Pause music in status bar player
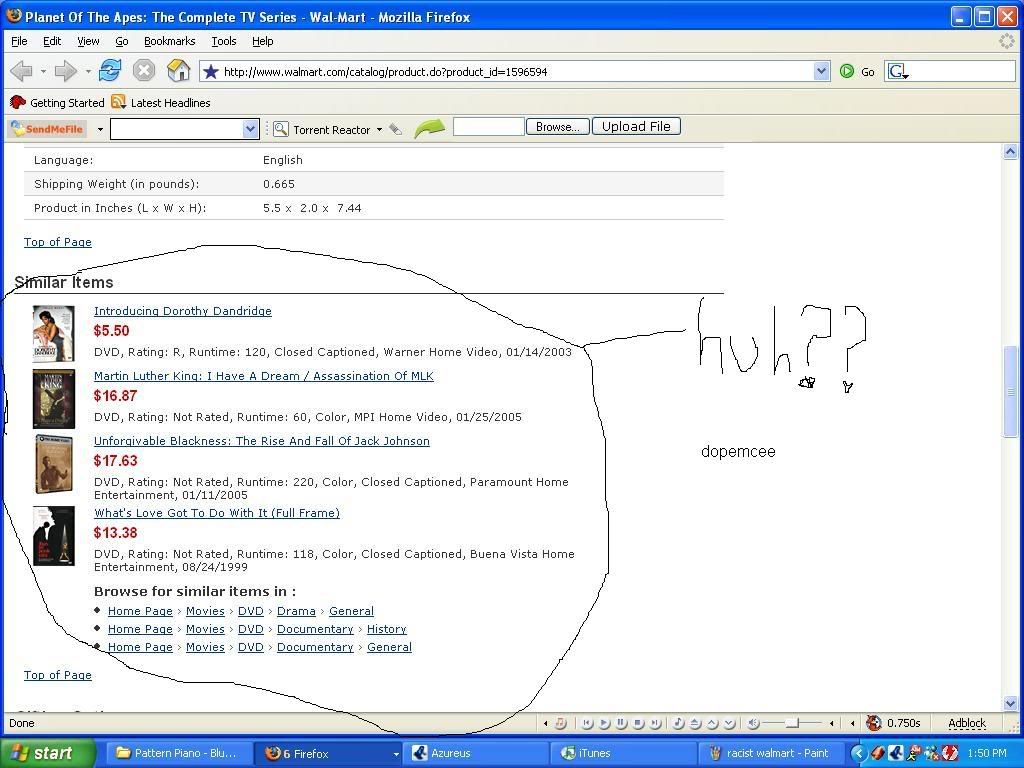 click(622, 723)
